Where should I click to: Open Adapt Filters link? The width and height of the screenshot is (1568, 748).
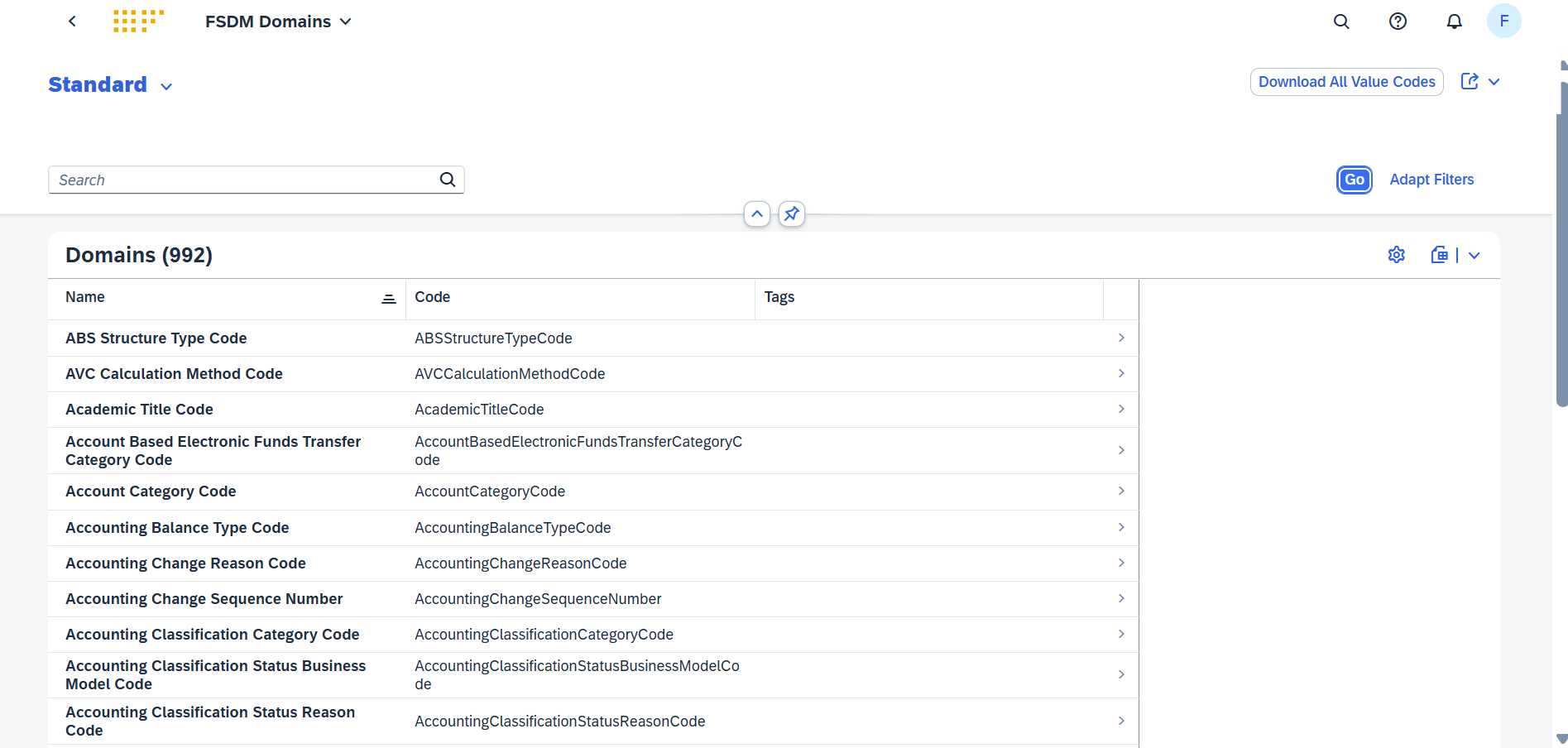[x=1431, y=180]
